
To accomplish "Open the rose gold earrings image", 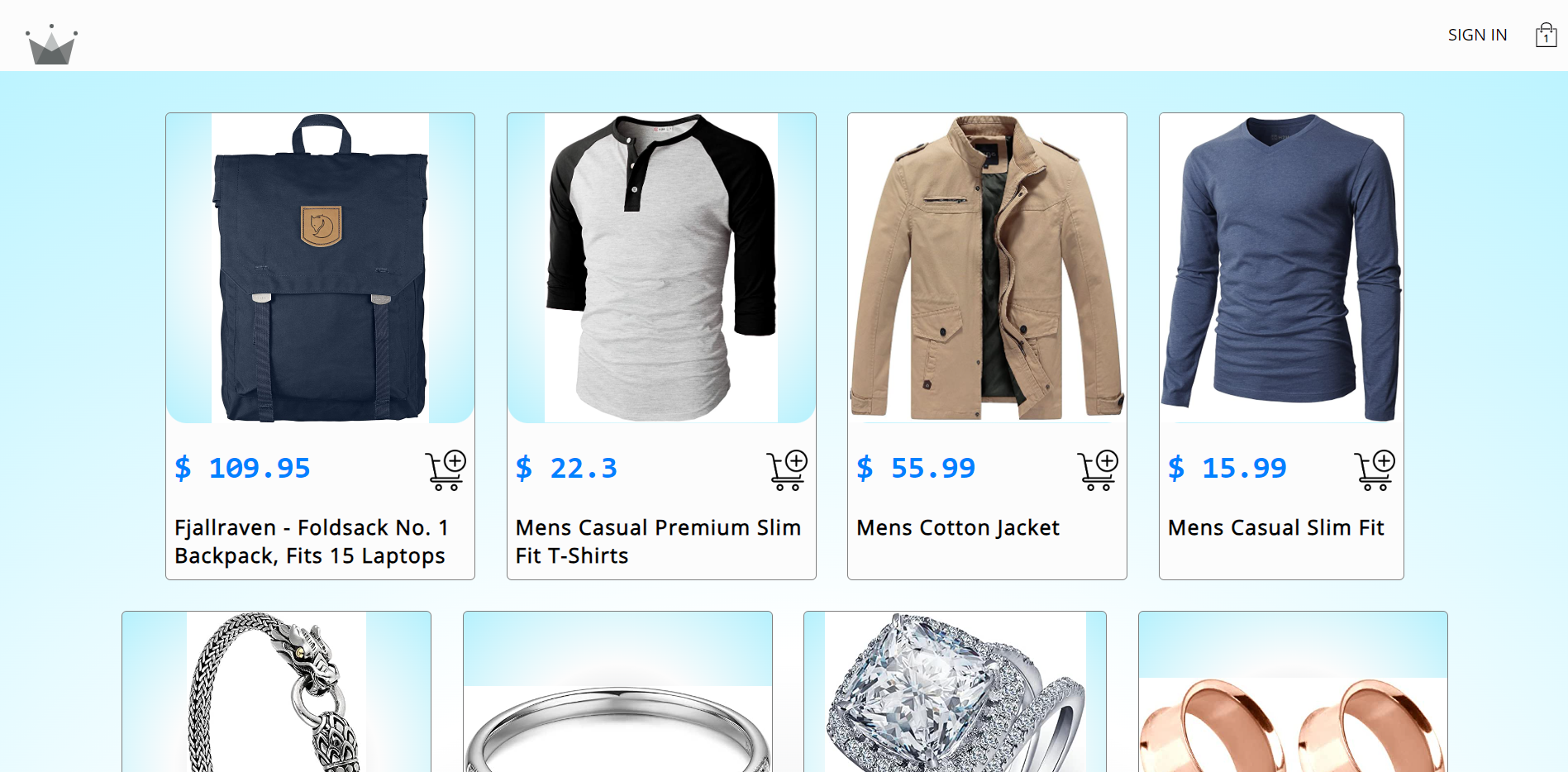I will coord(1293,692).
